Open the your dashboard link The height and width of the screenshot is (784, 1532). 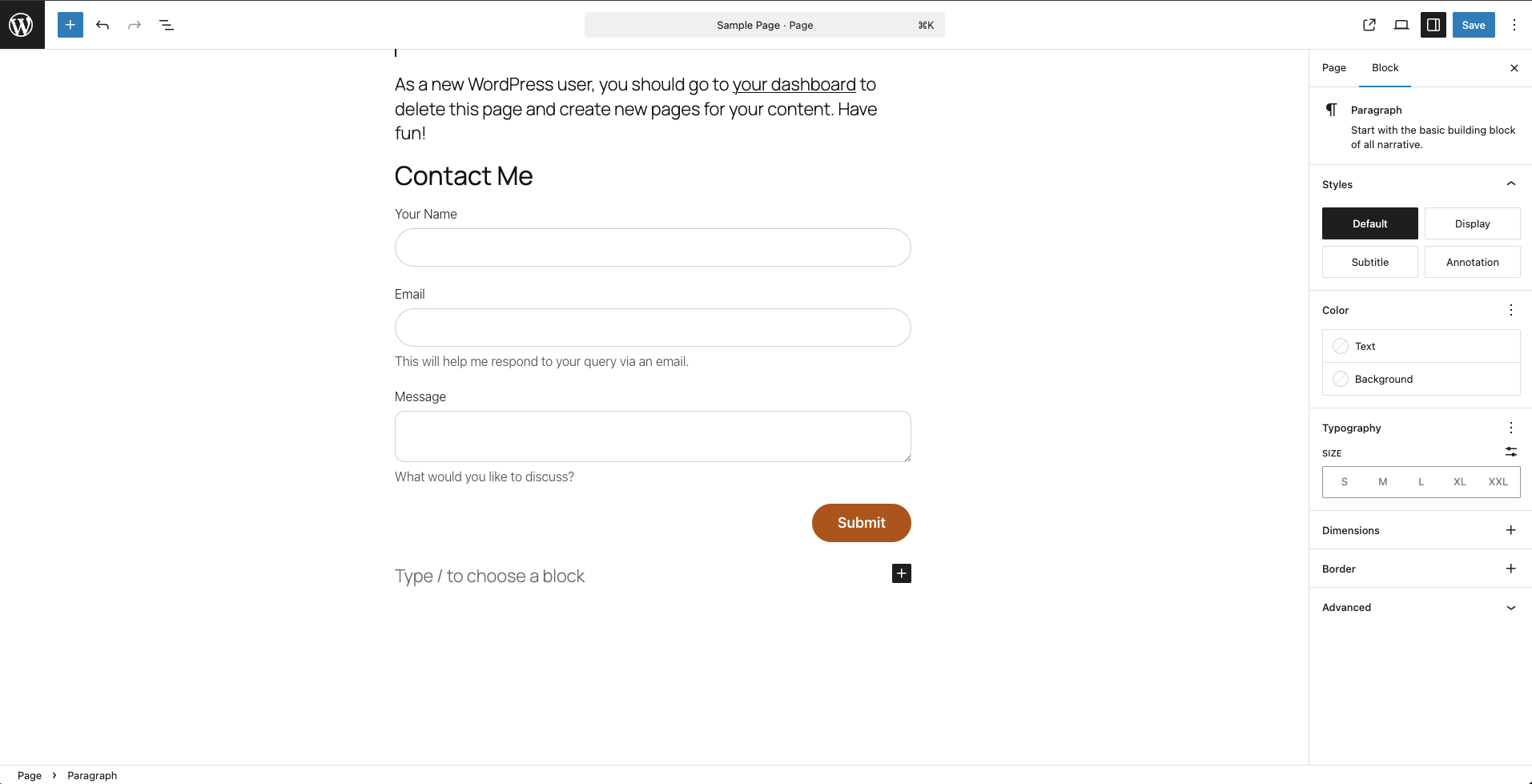(x=794, y=84)
